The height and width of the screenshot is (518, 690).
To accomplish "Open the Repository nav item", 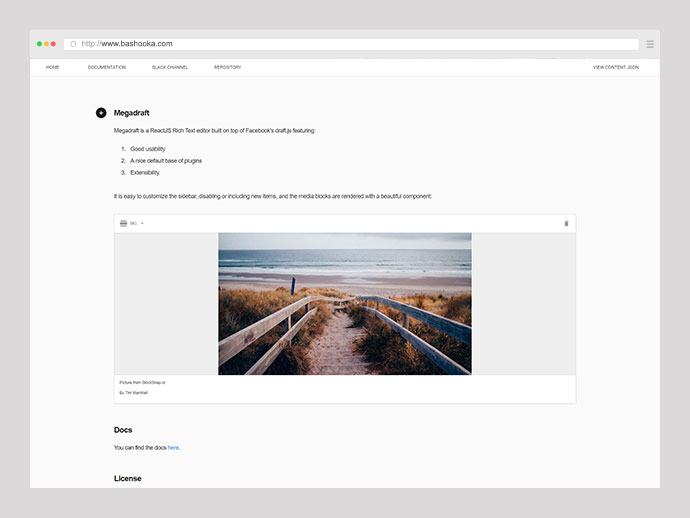I will point(228,67).
